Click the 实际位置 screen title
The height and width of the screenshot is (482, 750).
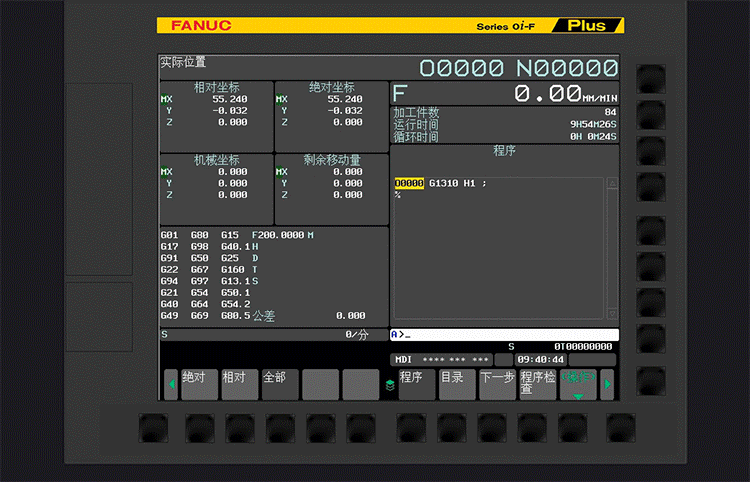[183, 62]
